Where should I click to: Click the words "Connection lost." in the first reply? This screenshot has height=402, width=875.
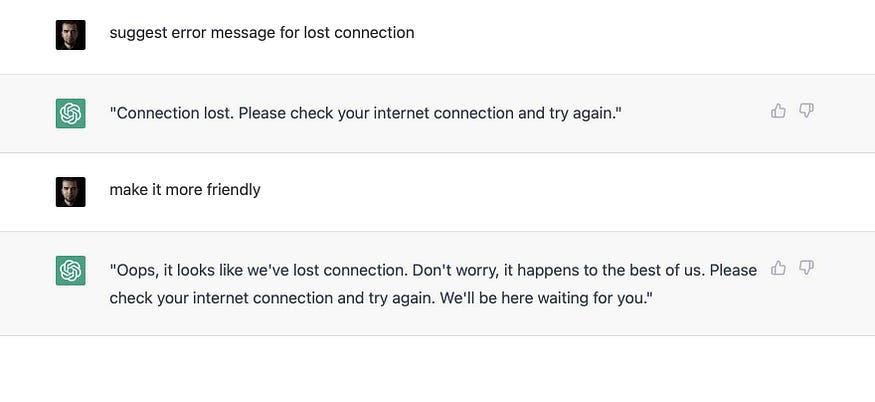coord(175,113)
